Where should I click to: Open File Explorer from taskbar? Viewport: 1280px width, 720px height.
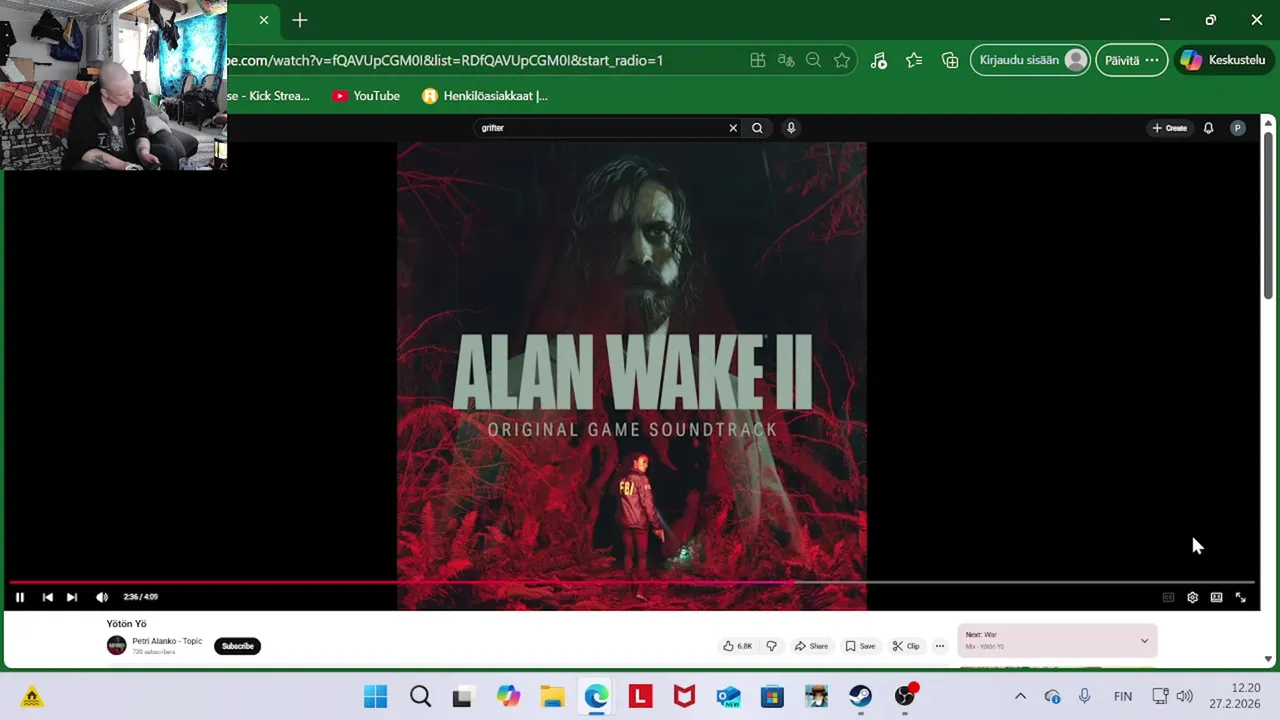click(x=552, y=696)
